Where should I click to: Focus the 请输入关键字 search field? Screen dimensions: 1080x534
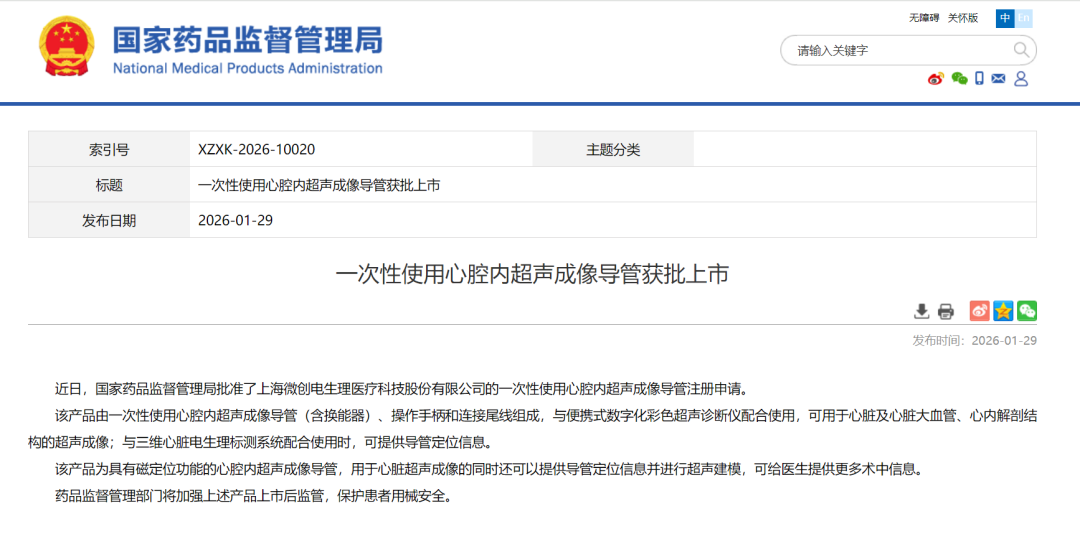click(x=895, y=50)
